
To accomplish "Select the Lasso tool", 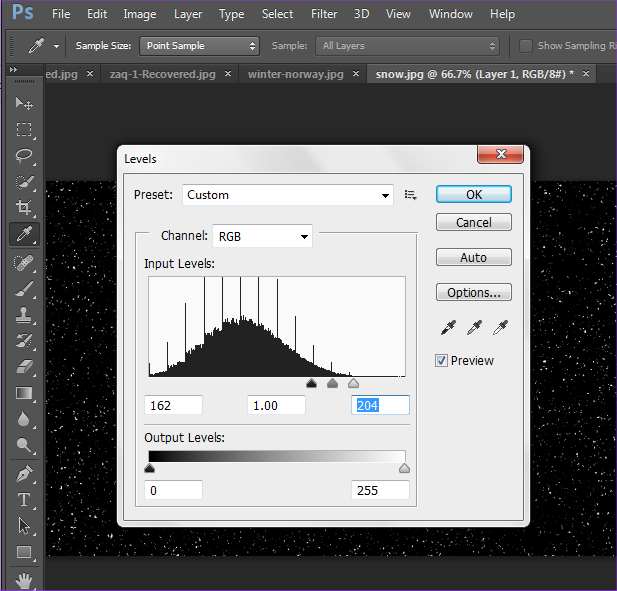I will tap(24, 155).
